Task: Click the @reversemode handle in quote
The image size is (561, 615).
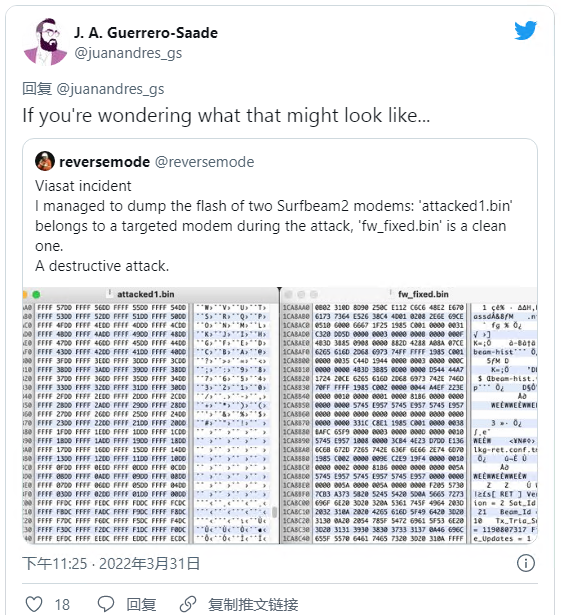Action: click(205, 162)
